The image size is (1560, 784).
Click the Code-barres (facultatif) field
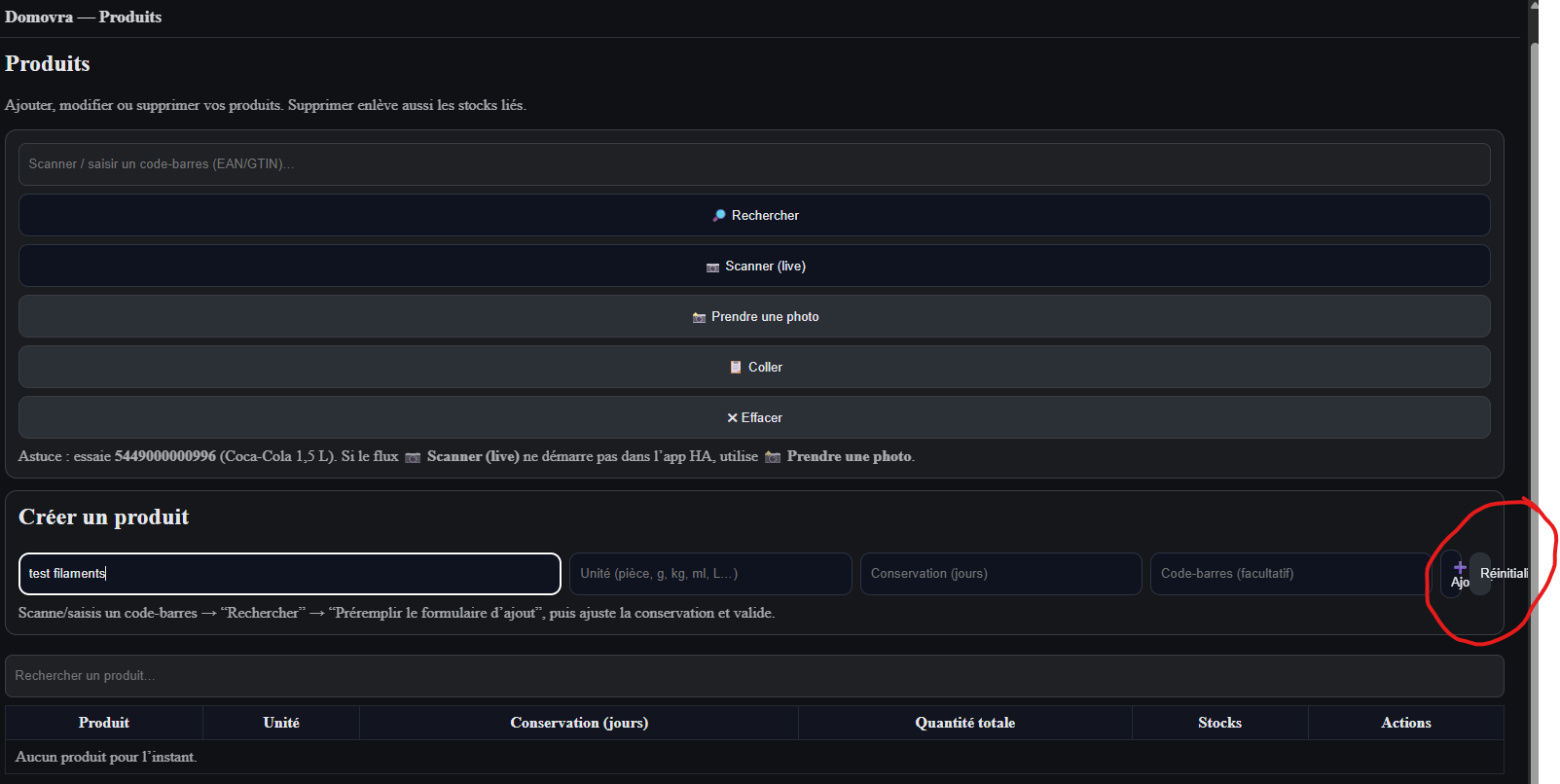click(1288, 574)
